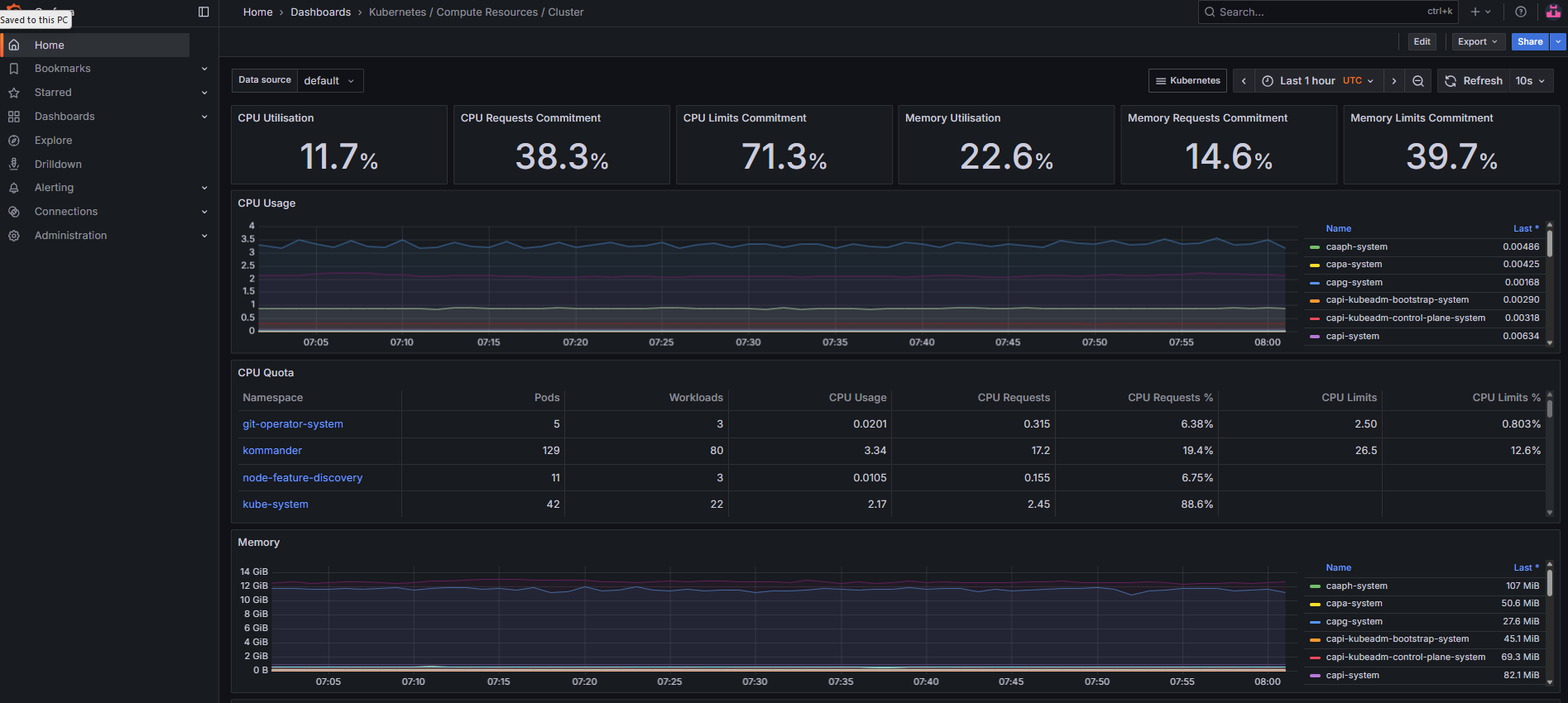Click the Refresh dashboard button

point(1474,81)
